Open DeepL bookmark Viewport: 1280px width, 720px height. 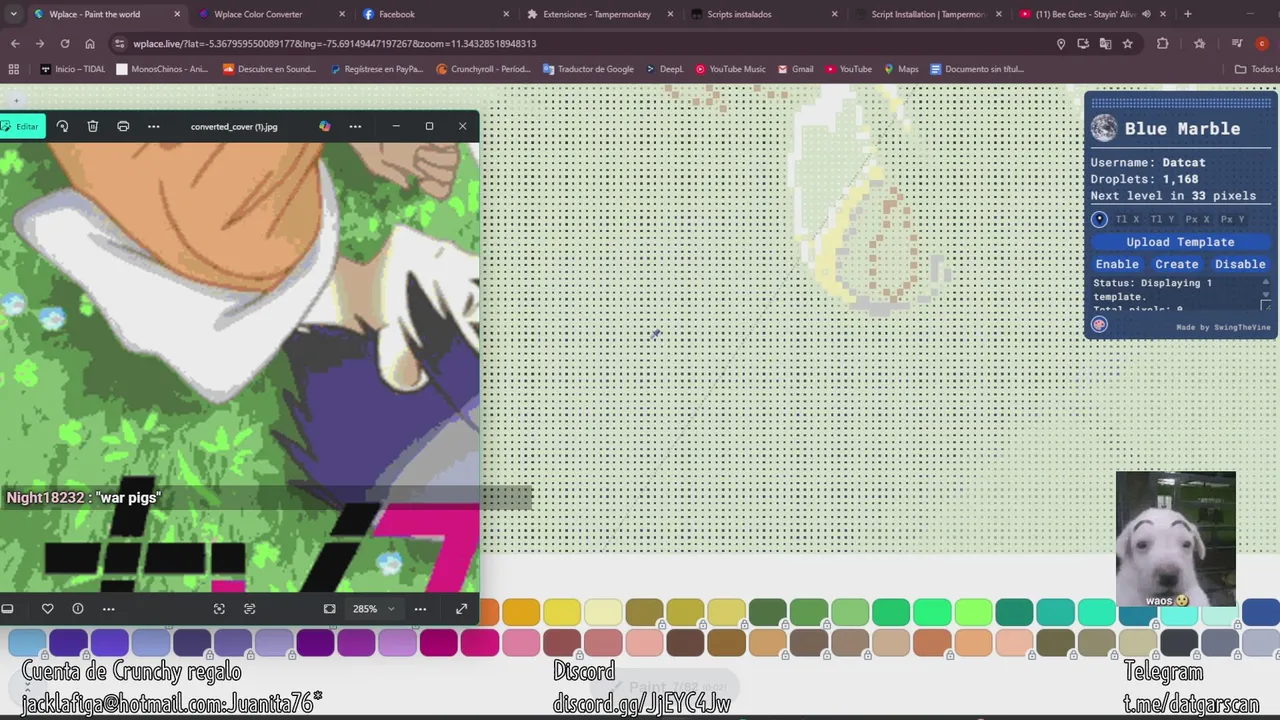click(x=665, y=69)
